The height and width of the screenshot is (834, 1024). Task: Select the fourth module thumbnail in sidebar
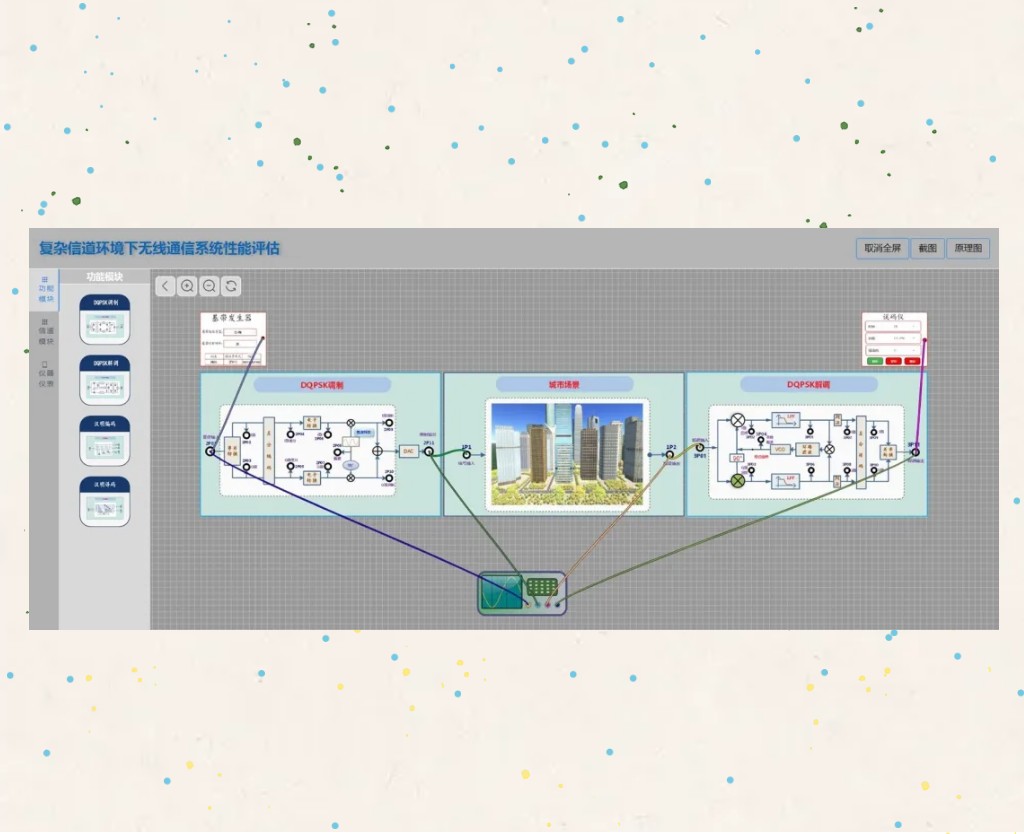point(105,502)
